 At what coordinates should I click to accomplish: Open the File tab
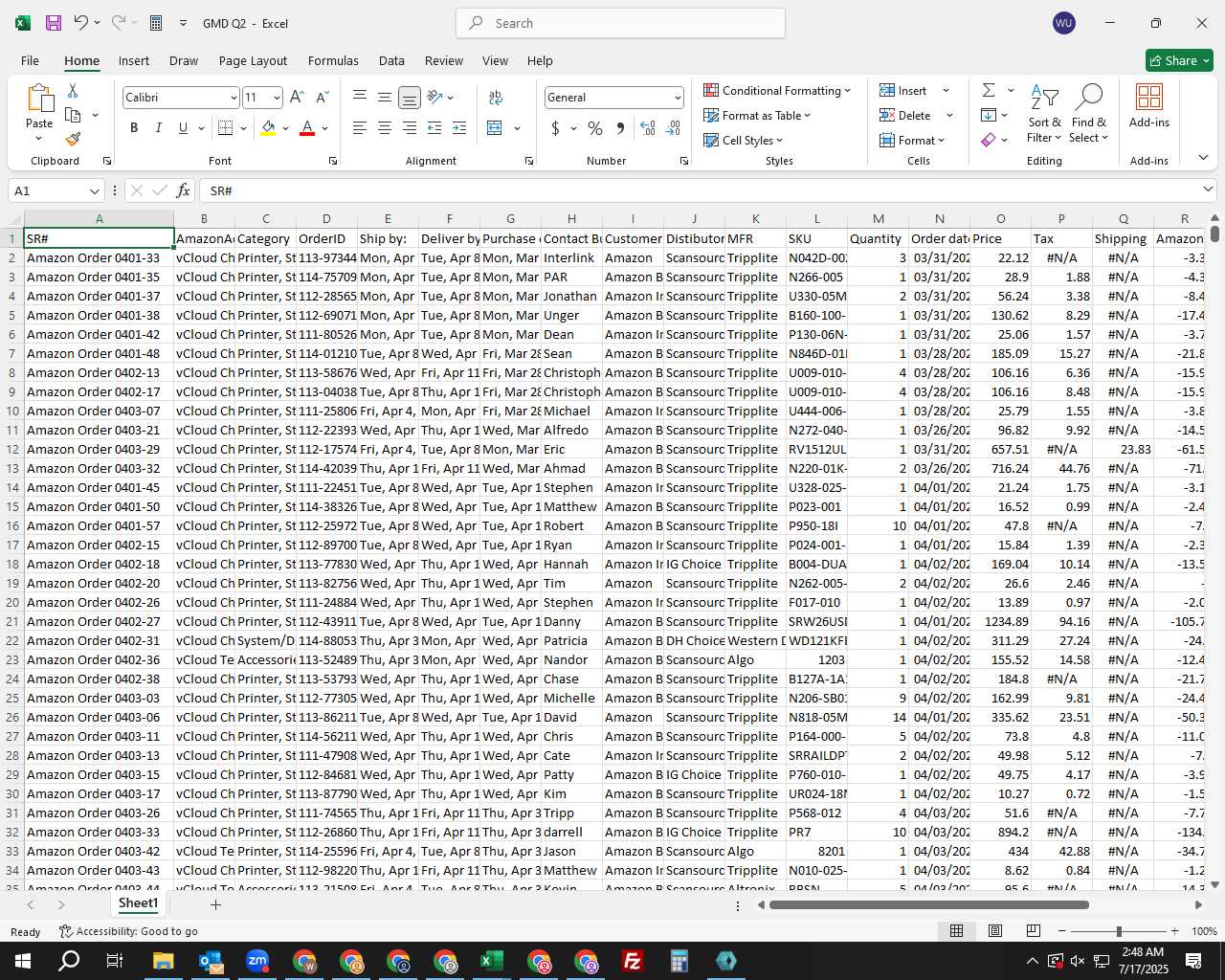point(30,60)
